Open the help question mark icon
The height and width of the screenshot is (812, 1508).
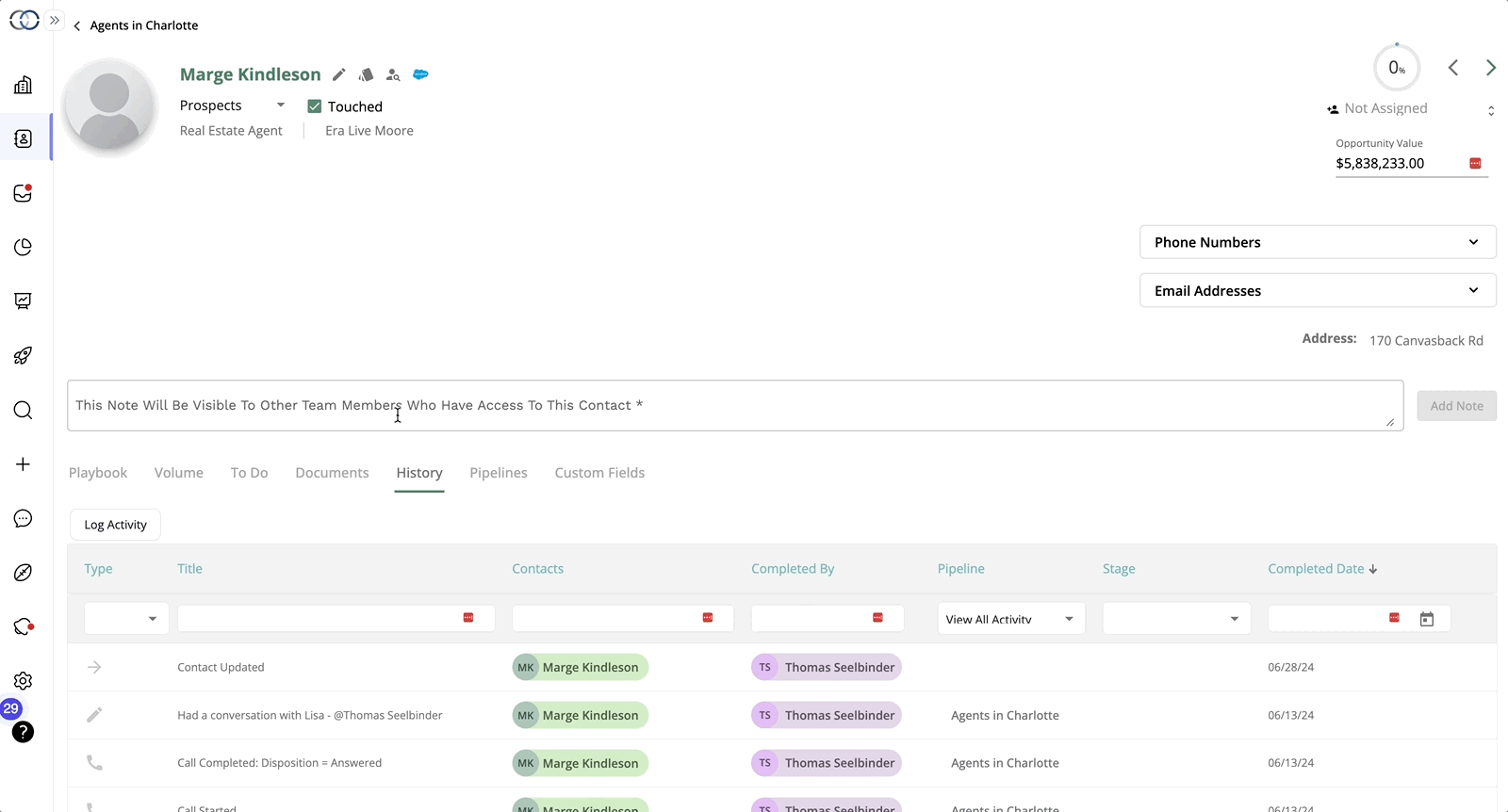click(24, 732)
